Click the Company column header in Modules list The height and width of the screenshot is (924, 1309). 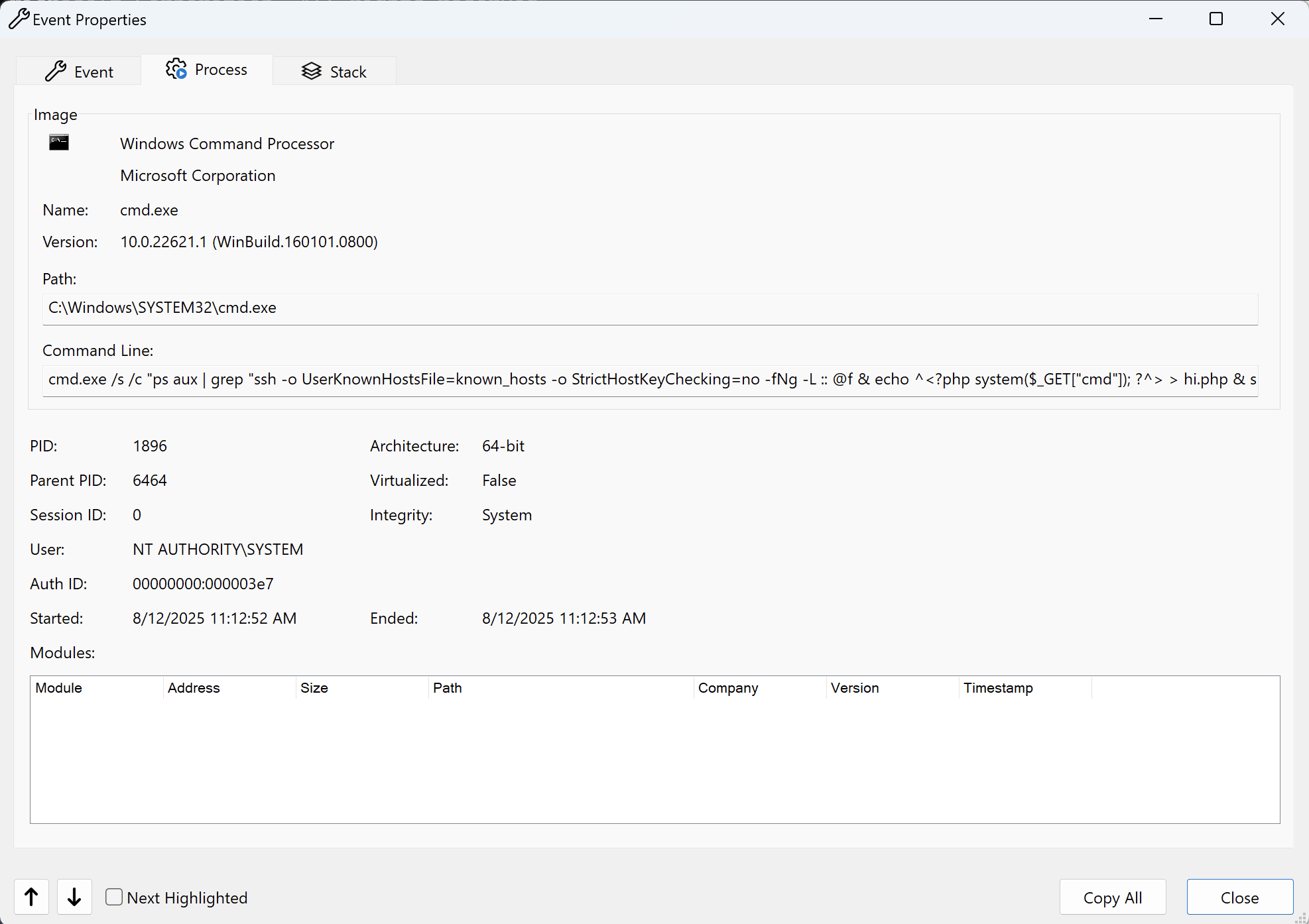tap(727, 688)
